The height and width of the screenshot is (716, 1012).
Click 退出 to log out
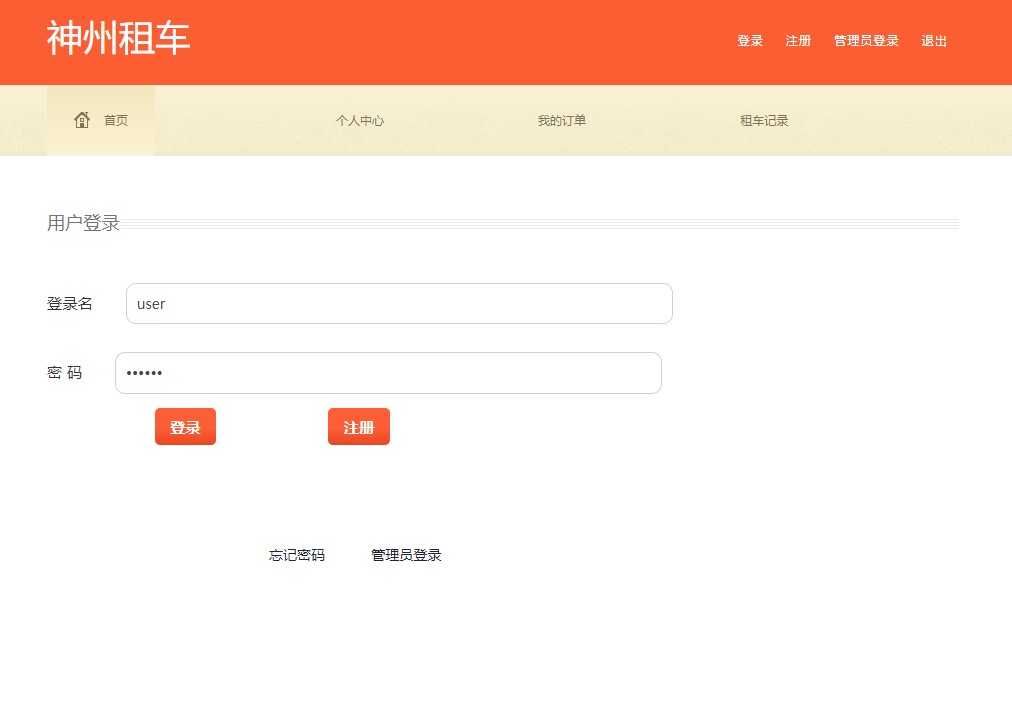933,41
